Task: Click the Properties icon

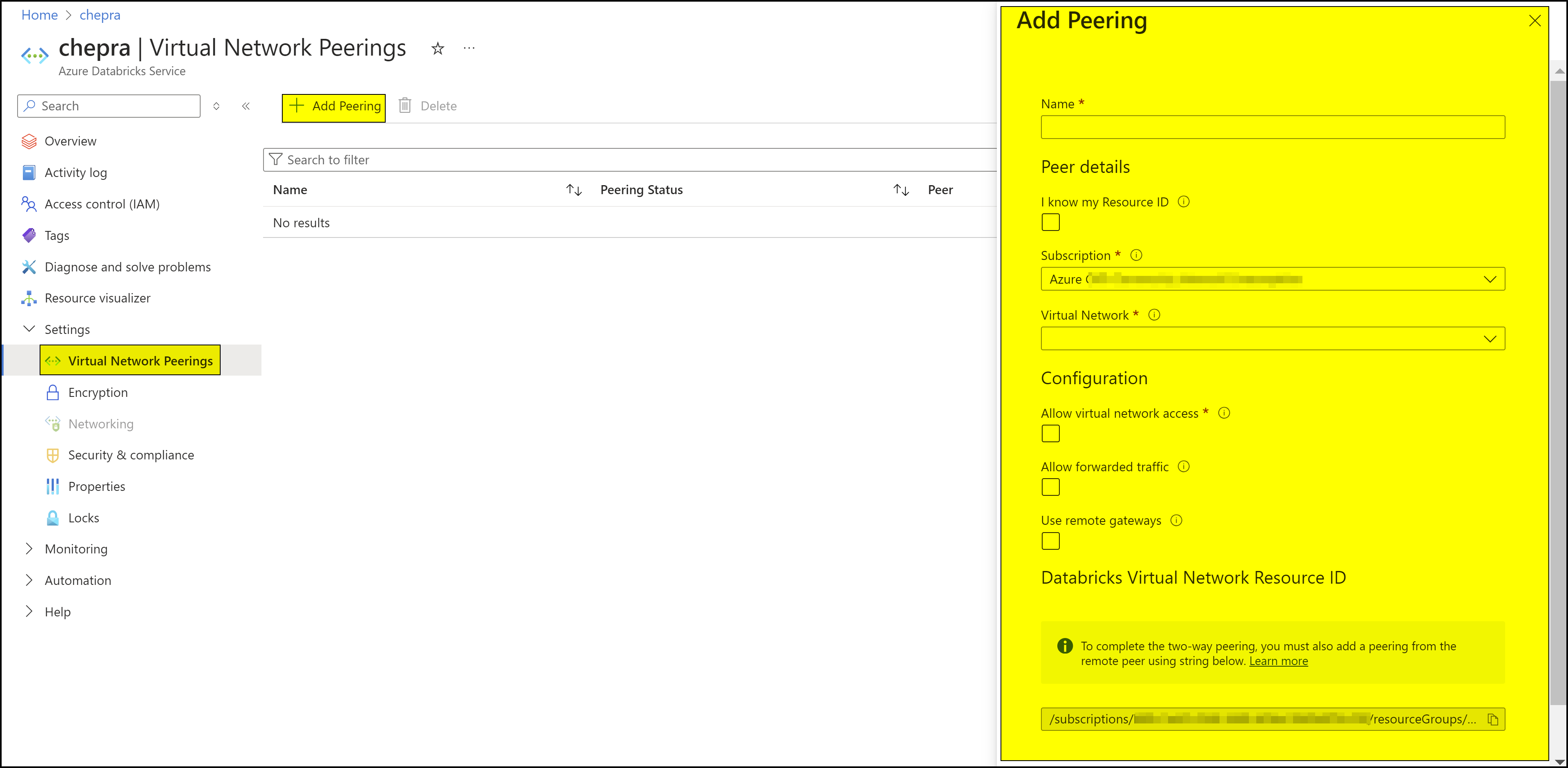Action: pos(53,487)
